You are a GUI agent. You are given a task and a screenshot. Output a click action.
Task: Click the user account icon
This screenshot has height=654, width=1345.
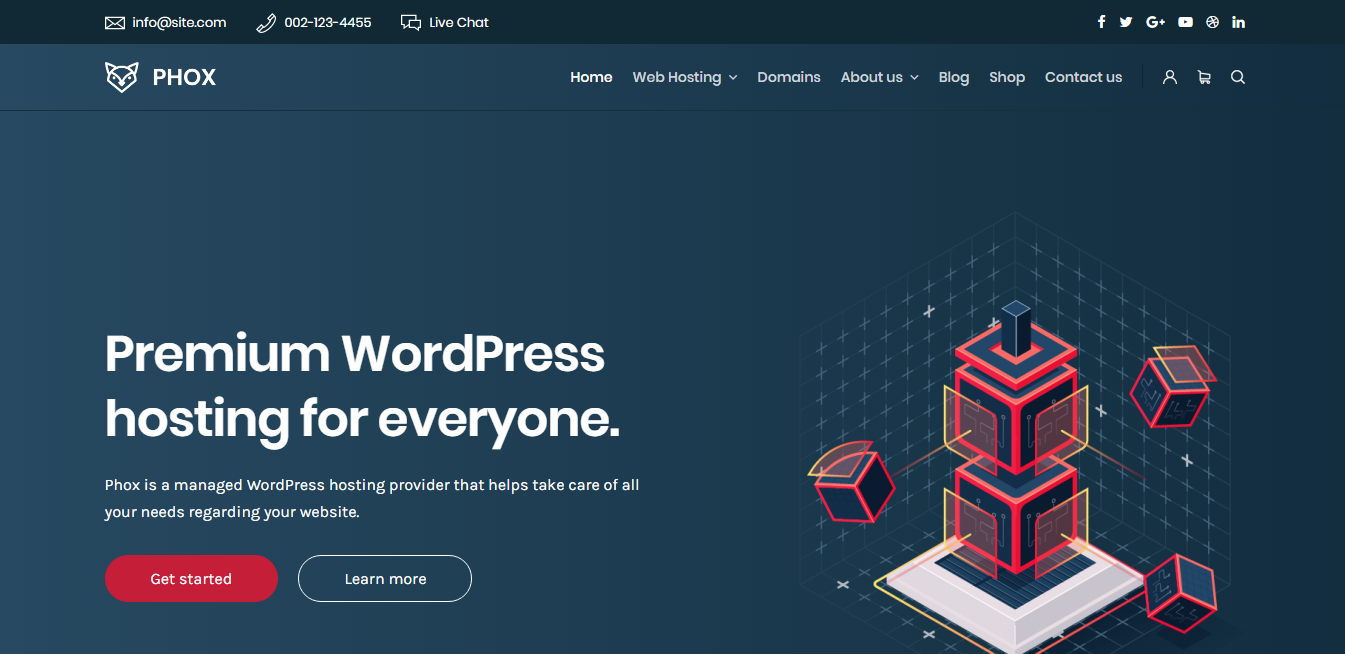(1169, 77)
